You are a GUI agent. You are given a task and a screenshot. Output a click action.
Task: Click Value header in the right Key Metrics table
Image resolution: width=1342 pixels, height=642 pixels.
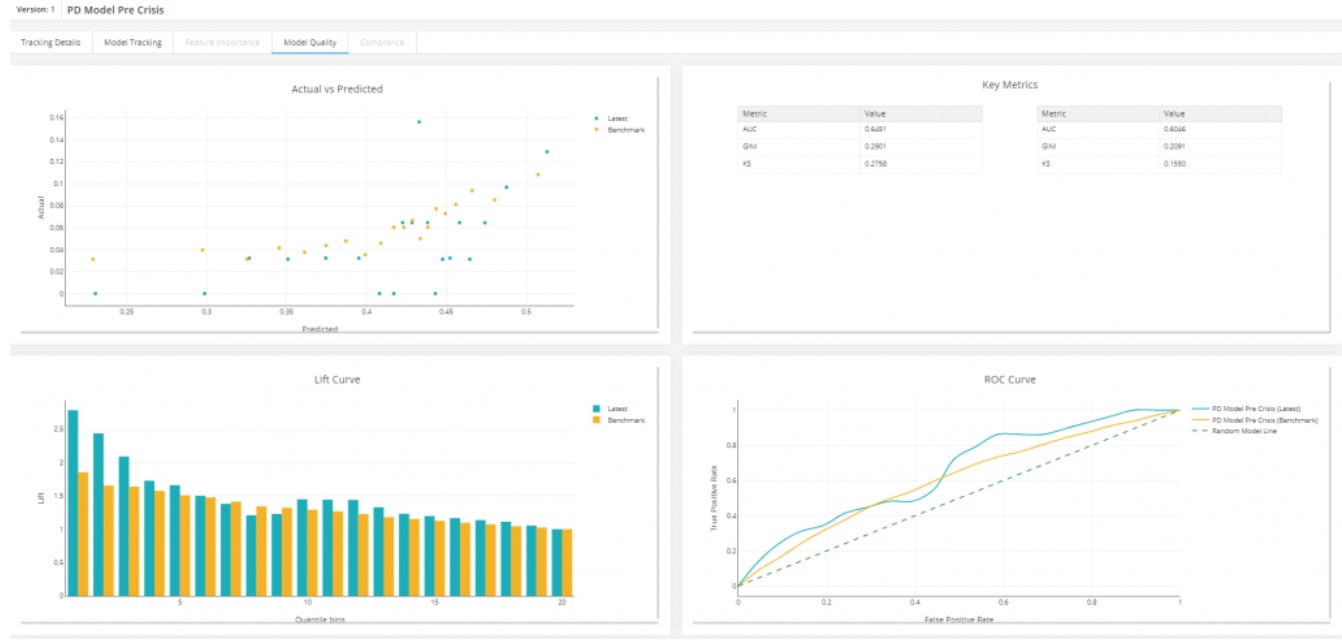pyautogui.click(x=1174, y=114)
